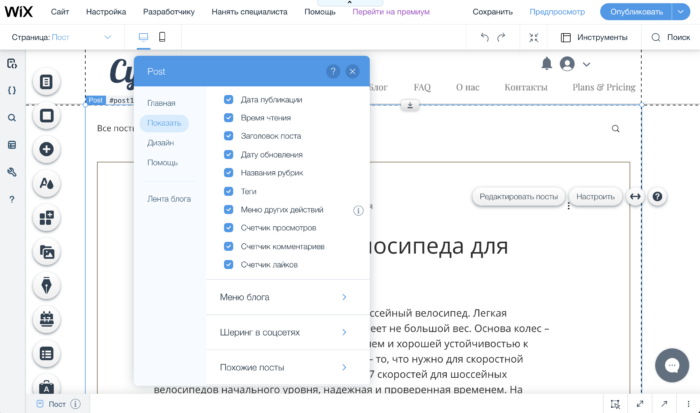Click the Post panel help question icon
The image size is (700, 413).
coord(333,72)
